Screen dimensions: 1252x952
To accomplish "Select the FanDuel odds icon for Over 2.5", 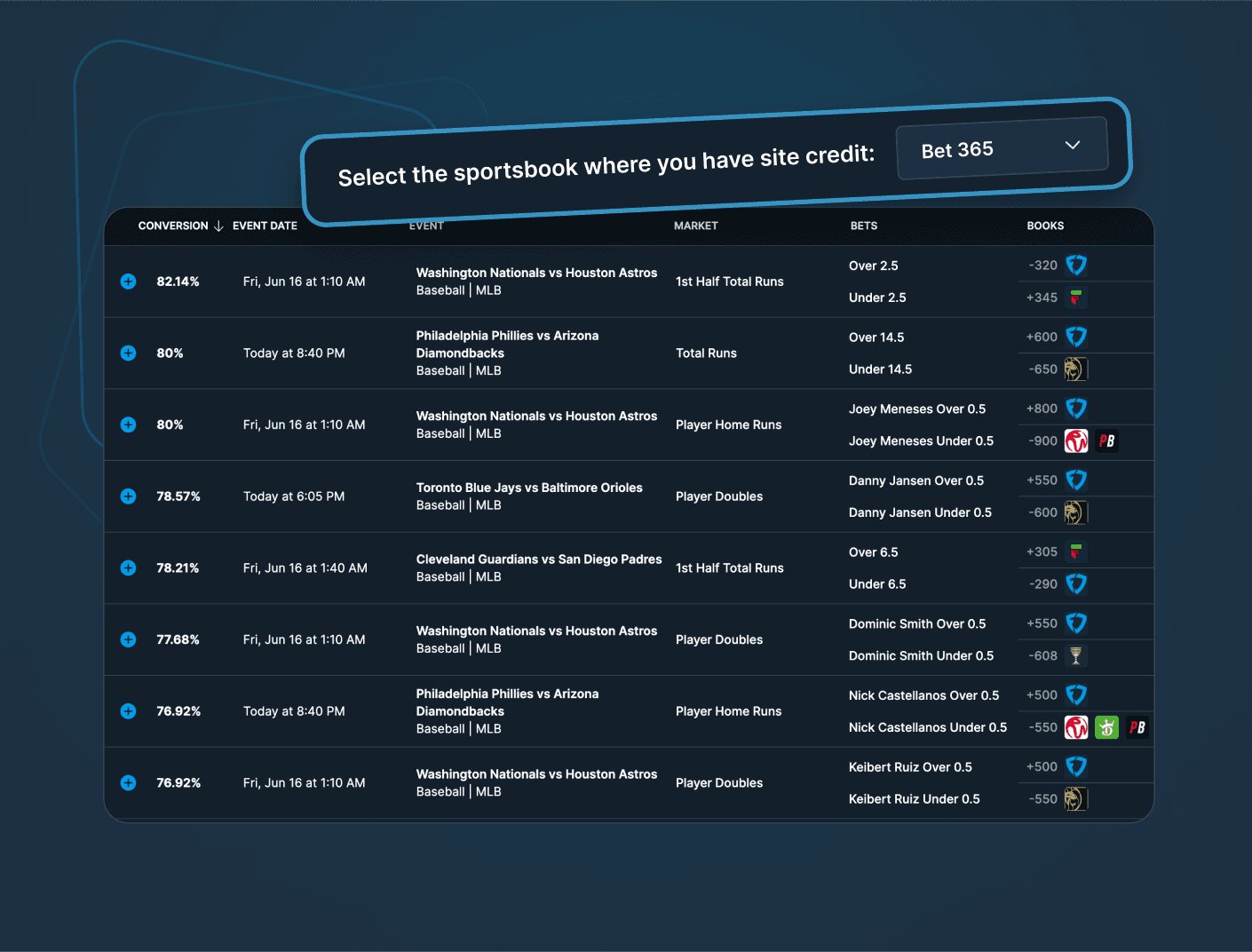I will [1076, 265].
